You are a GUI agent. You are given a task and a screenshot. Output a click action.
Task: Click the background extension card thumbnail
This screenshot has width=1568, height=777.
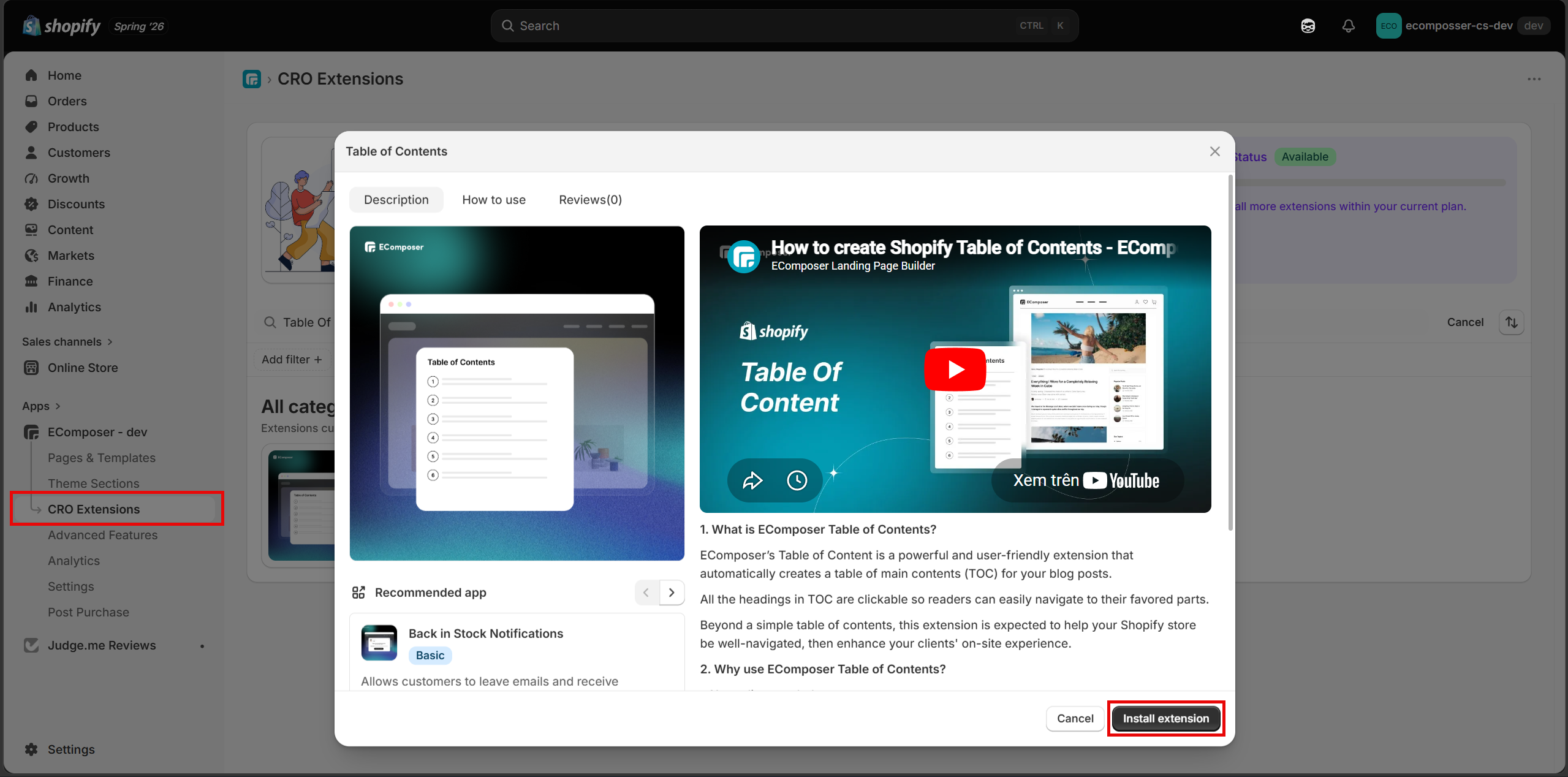tap(301, 506)
